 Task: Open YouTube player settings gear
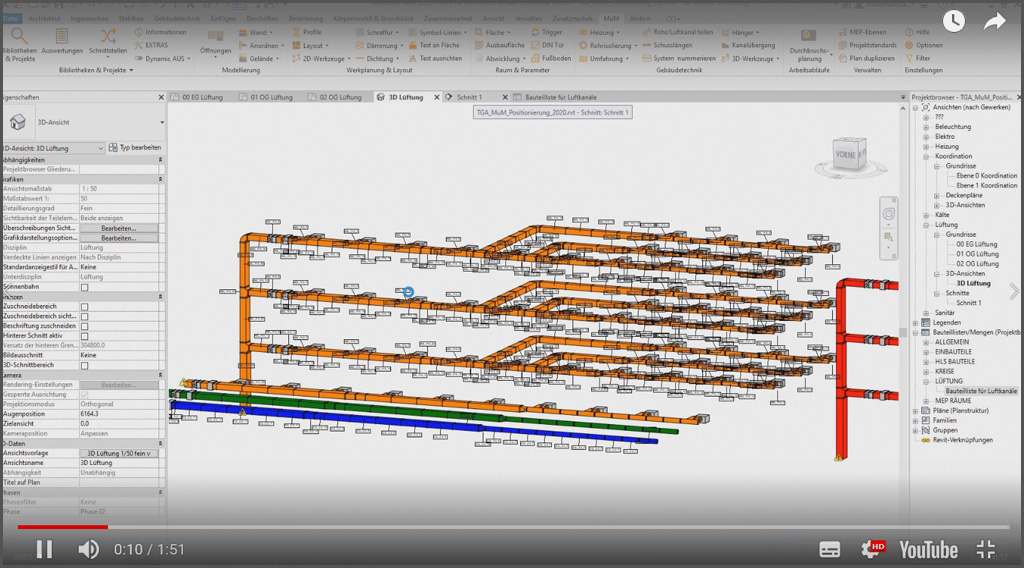tap(872, 549)
